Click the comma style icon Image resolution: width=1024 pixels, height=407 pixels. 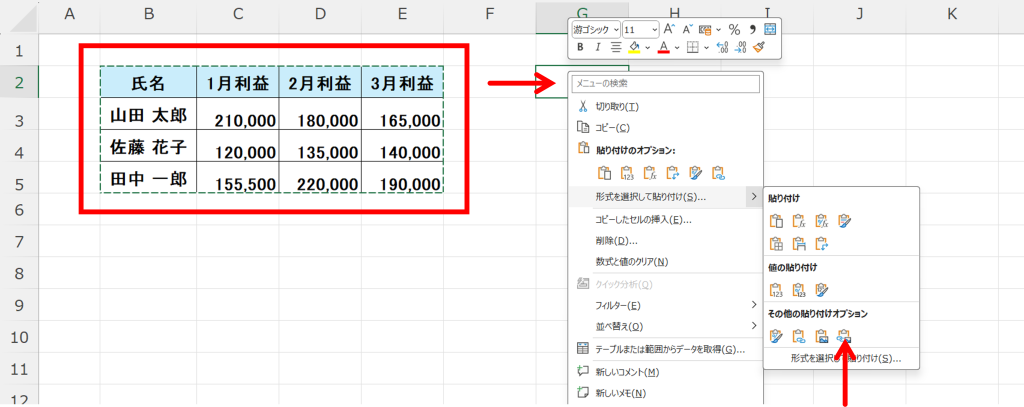coord(751,29)
